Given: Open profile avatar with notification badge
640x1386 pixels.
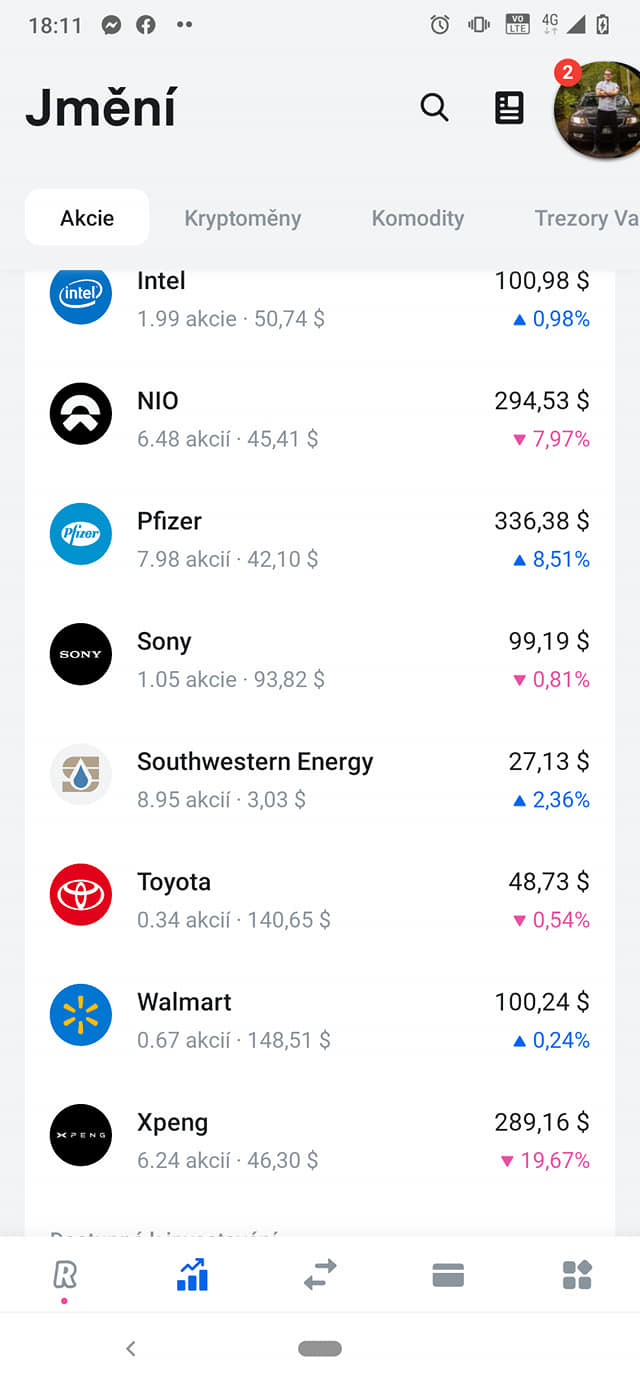Looking at the screenshot, I should point(598,110).
